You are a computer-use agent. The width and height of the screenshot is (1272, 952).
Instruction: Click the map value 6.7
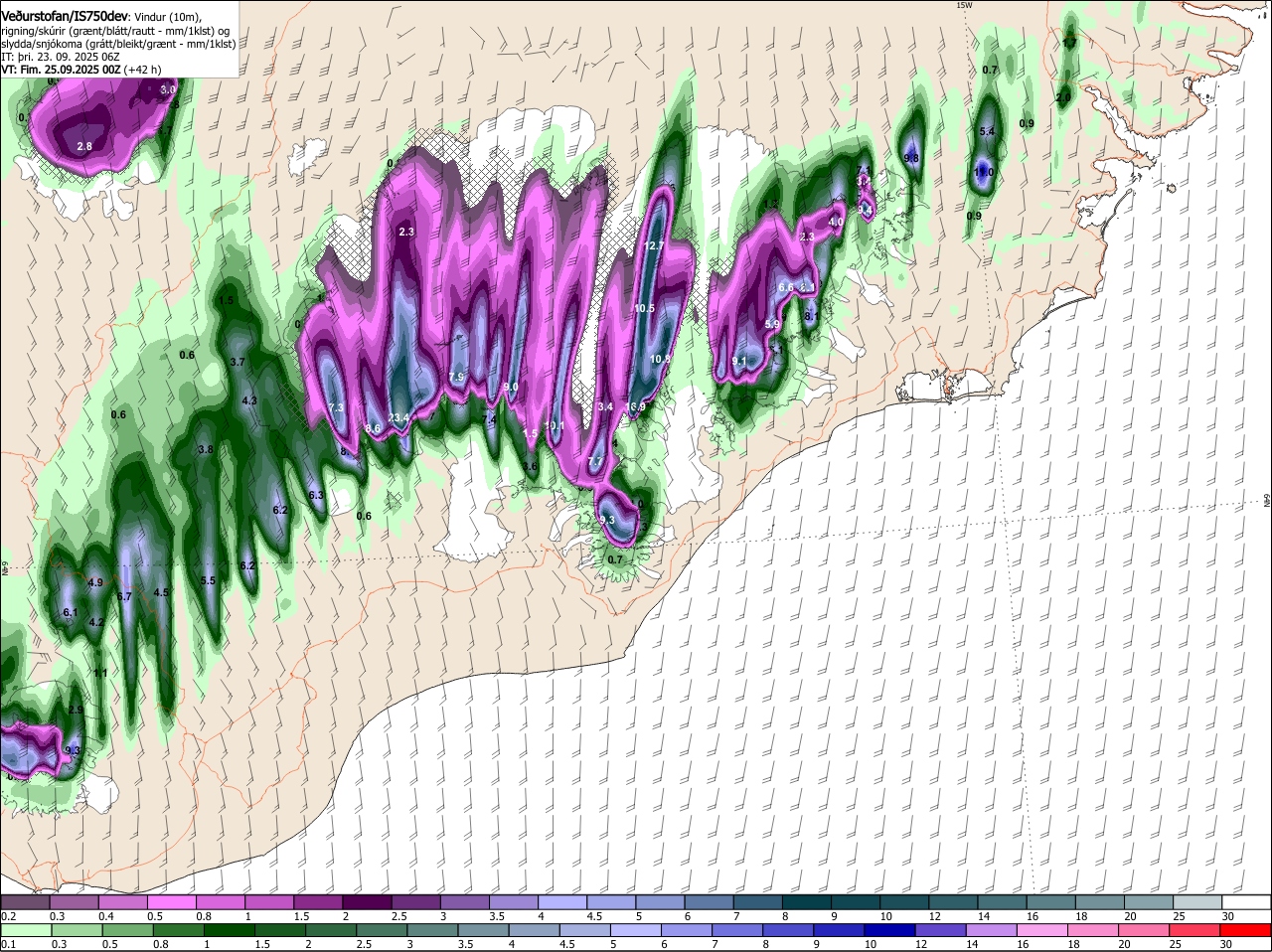124,596
